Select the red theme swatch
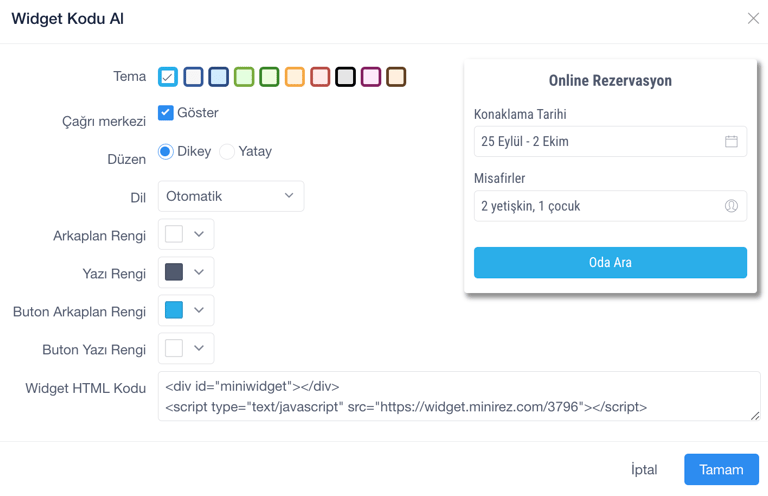The height and width of the screenshot is (496, 768). tap(320, 77)
